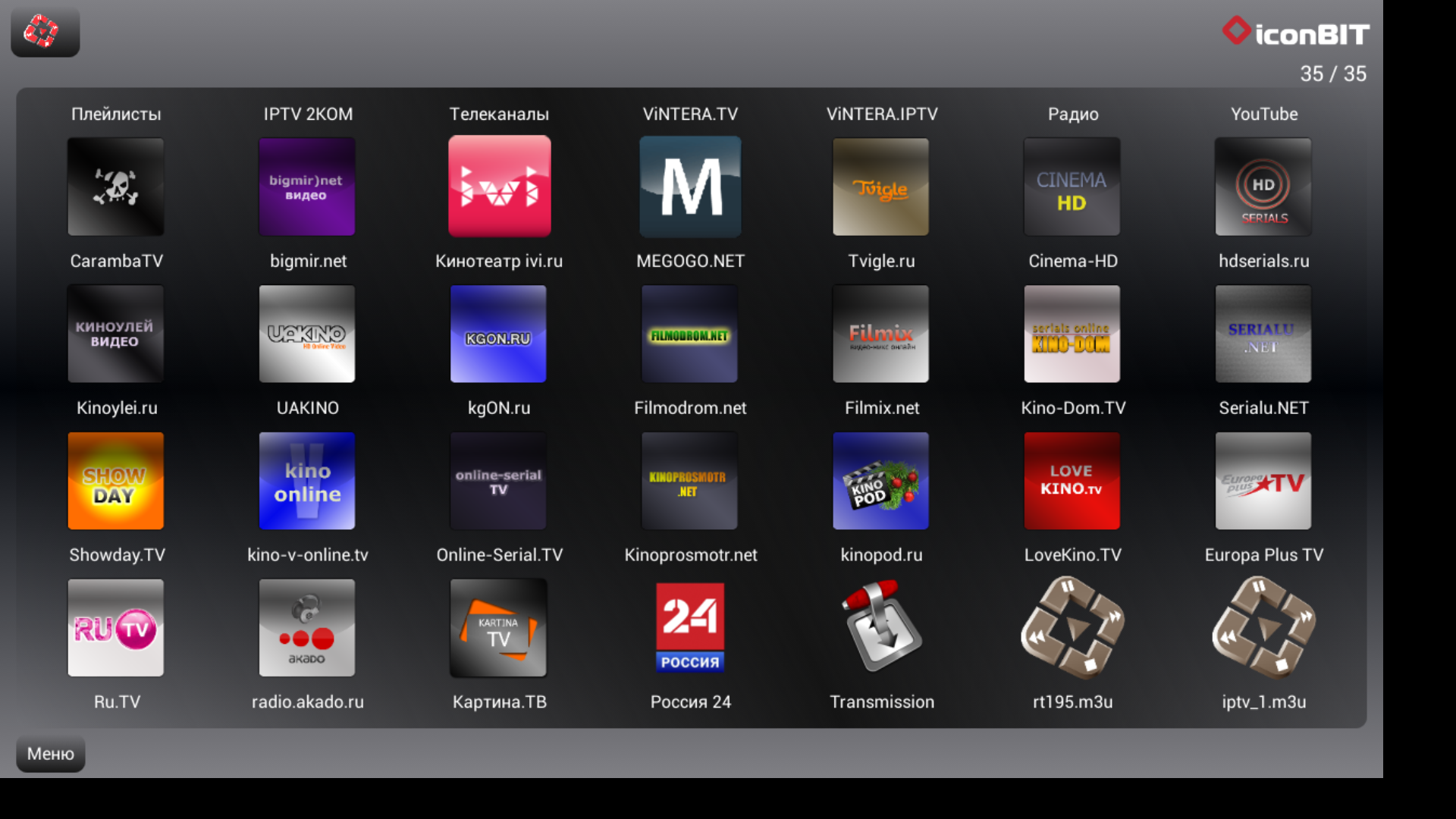1456x819 pixels.
Task: Launch Showday.TV icon
Action: pyautogui.click(x=116, y=481)
